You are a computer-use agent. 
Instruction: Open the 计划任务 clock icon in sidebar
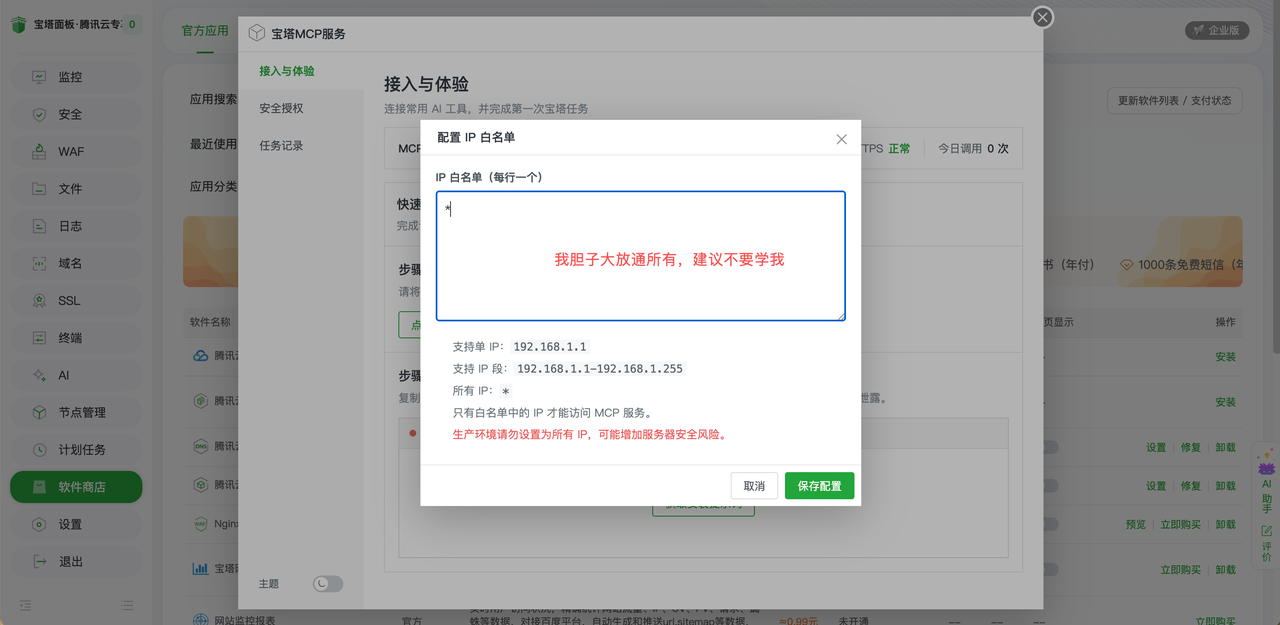coord(39,450)
